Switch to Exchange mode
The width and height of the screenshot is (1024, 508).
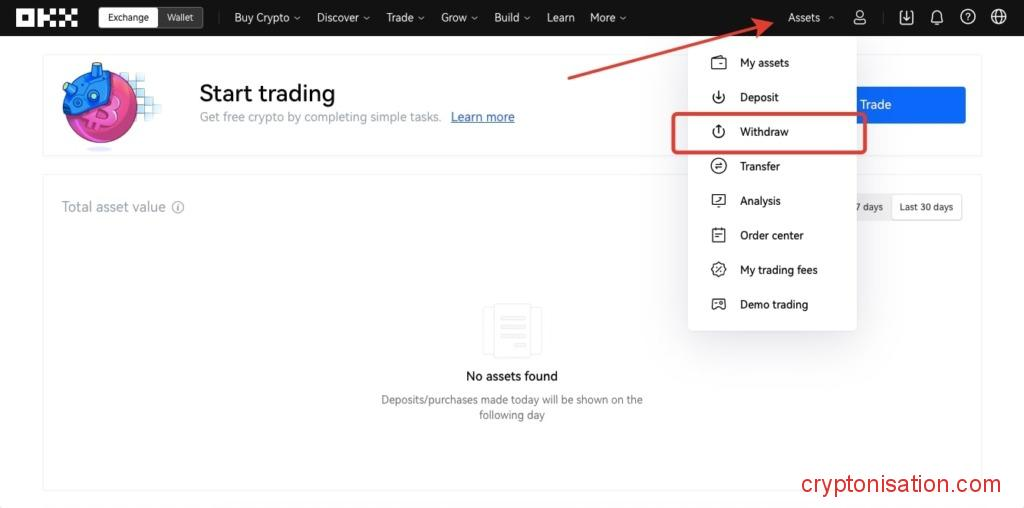click(x=128, y=17)
